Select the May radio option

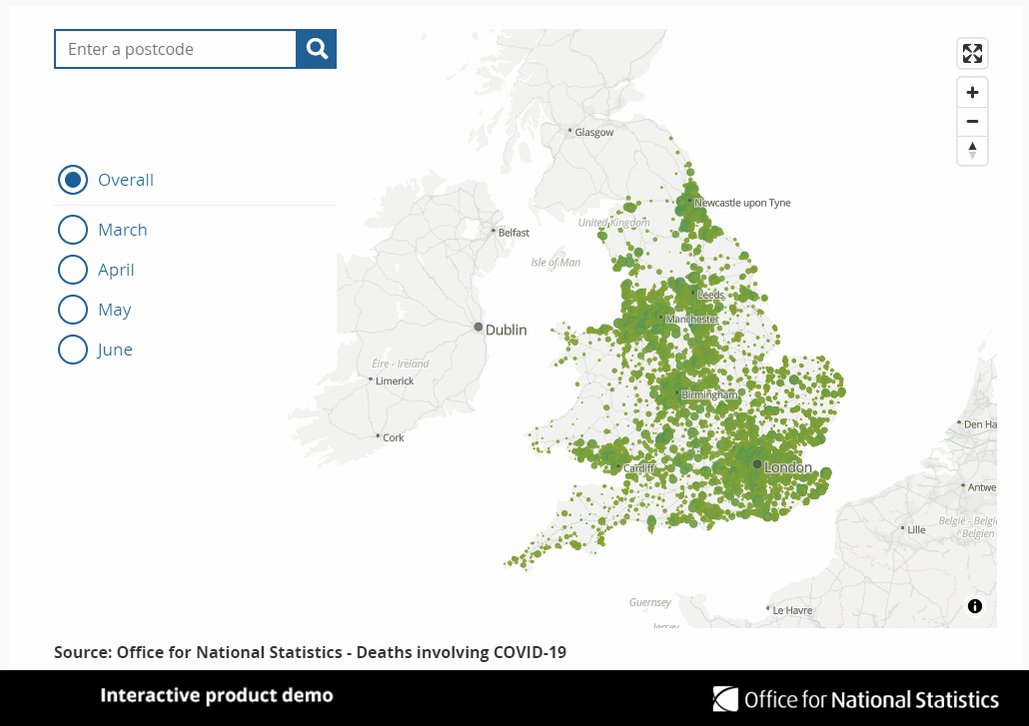(x=73, y=310)
